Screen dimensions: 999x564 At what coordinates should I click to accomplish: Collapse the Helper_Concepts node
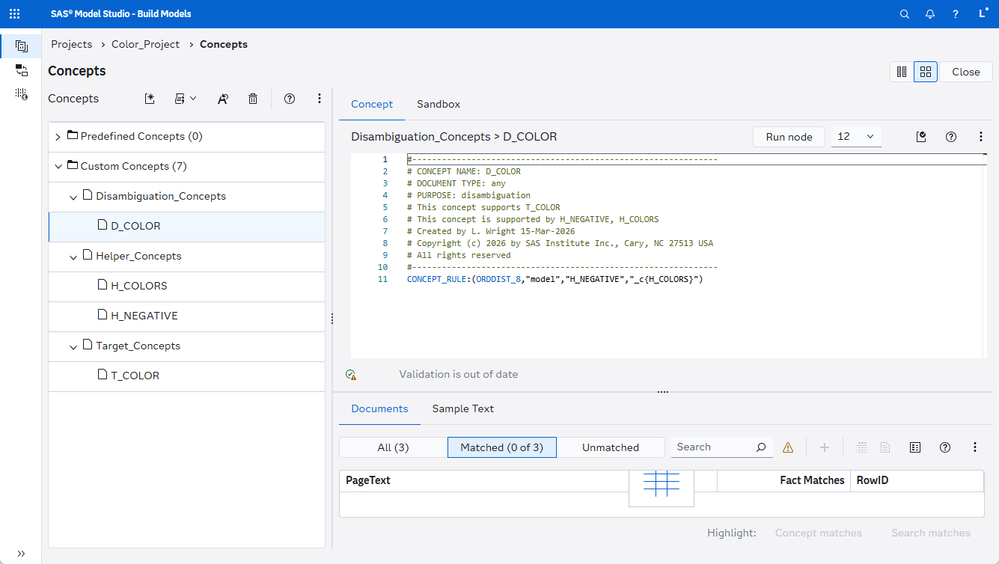(73, 257)
